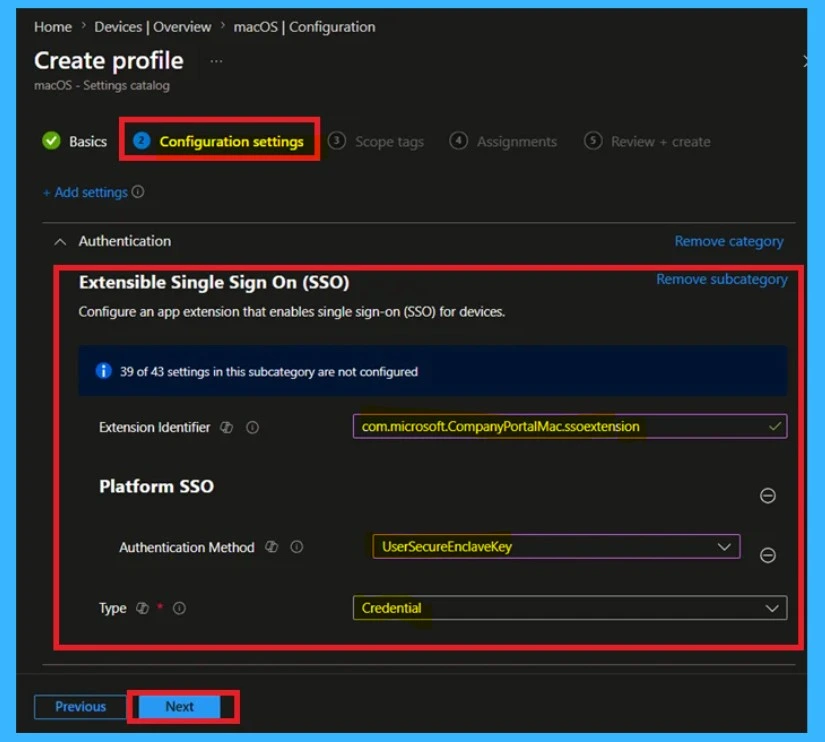This screenshot has width=825, height=742.
Task: Click the Add settings link
Action: pos(86,193)
